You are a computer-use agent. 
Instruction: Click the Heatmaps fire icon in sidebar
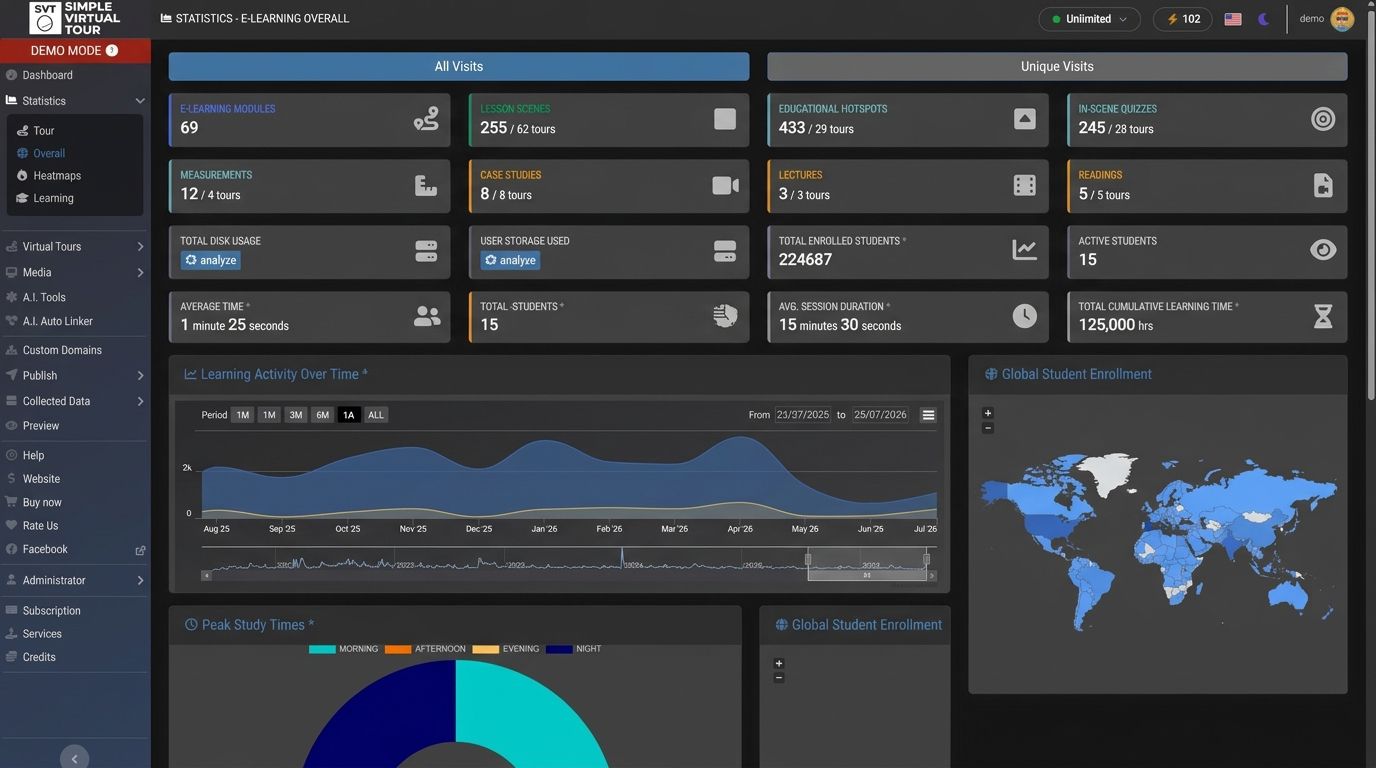click(22, 176)
